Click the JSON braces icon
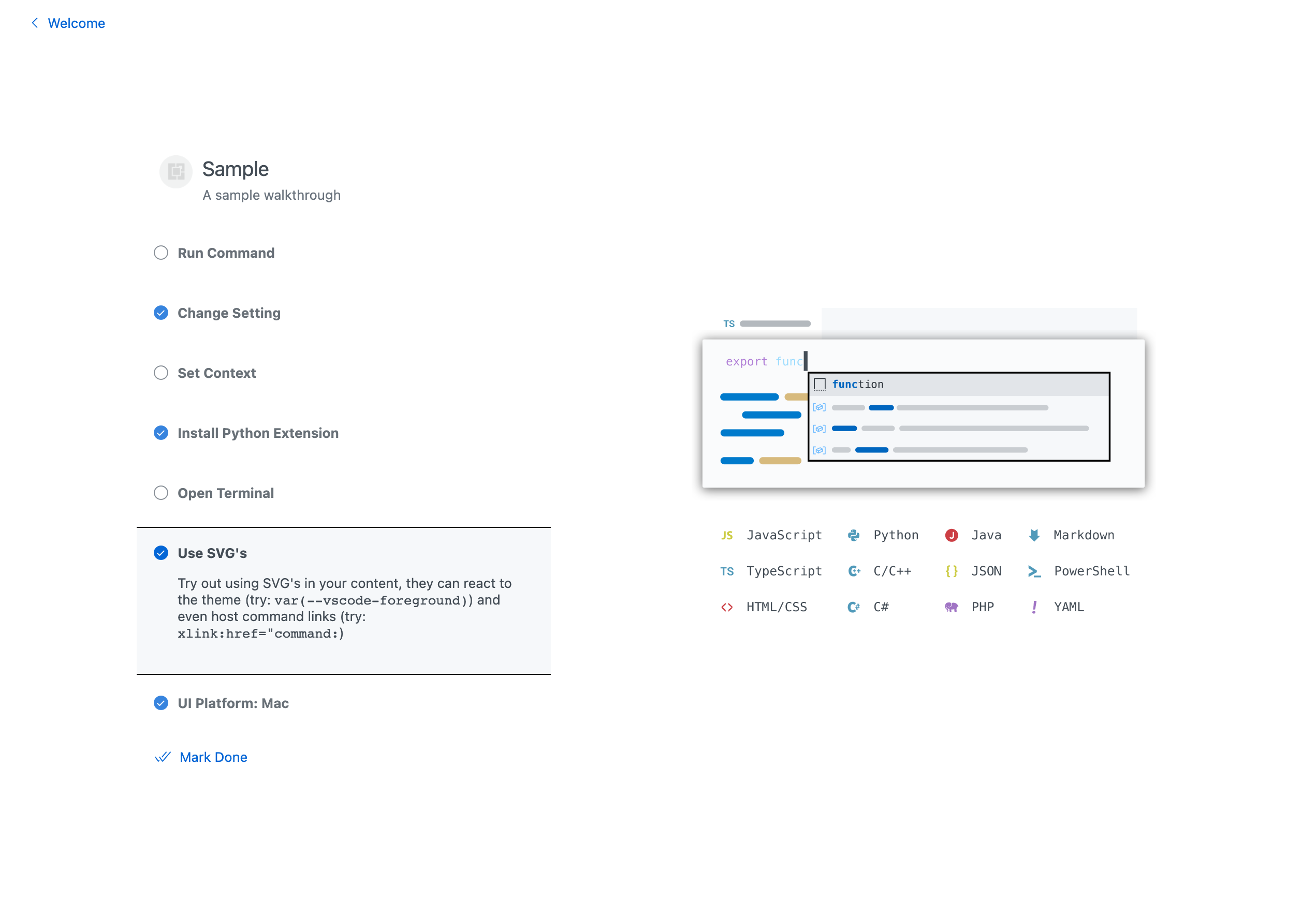Image resolution: width=1316 pixels, height=913 pixels. point(951,571)
